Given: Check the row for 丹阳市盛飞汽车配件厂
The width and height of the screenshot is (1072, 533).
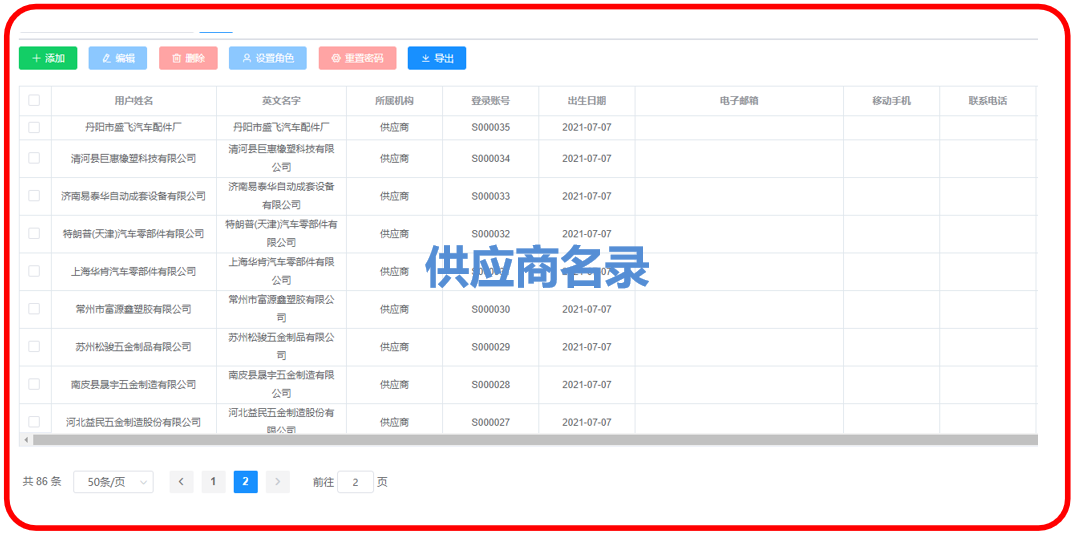Looking at the screenshot, I should (34, 127).
